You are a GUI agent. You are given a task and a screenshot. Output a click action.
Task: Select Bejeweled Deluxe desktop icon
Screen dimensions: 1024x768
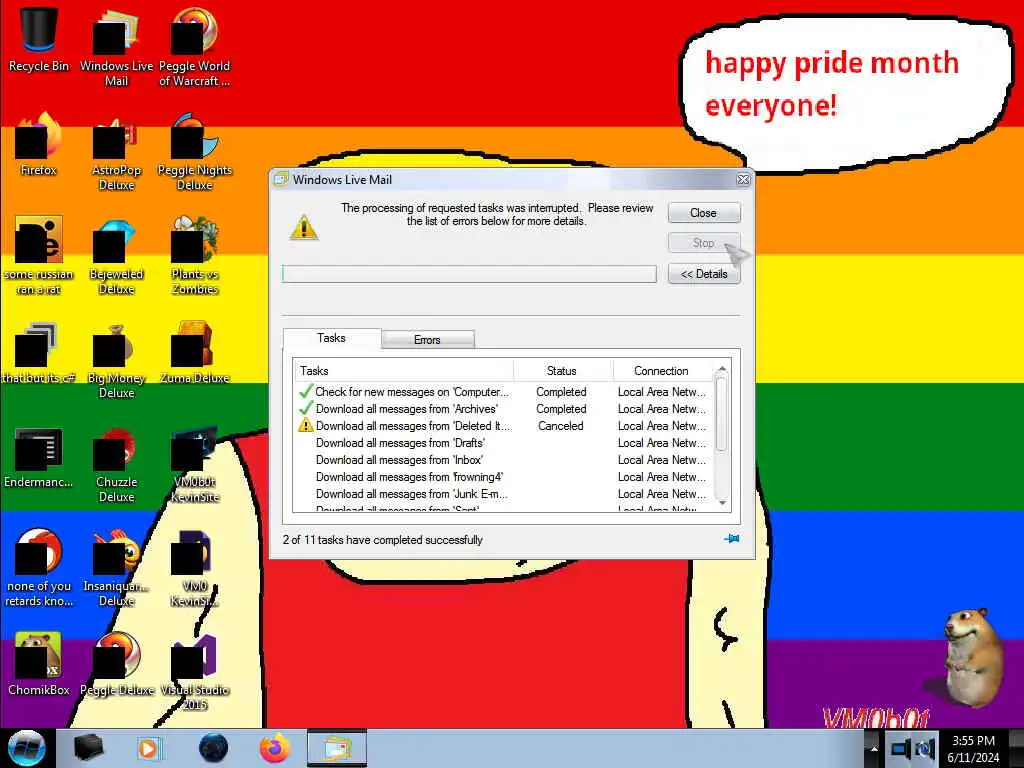[116, 255]
